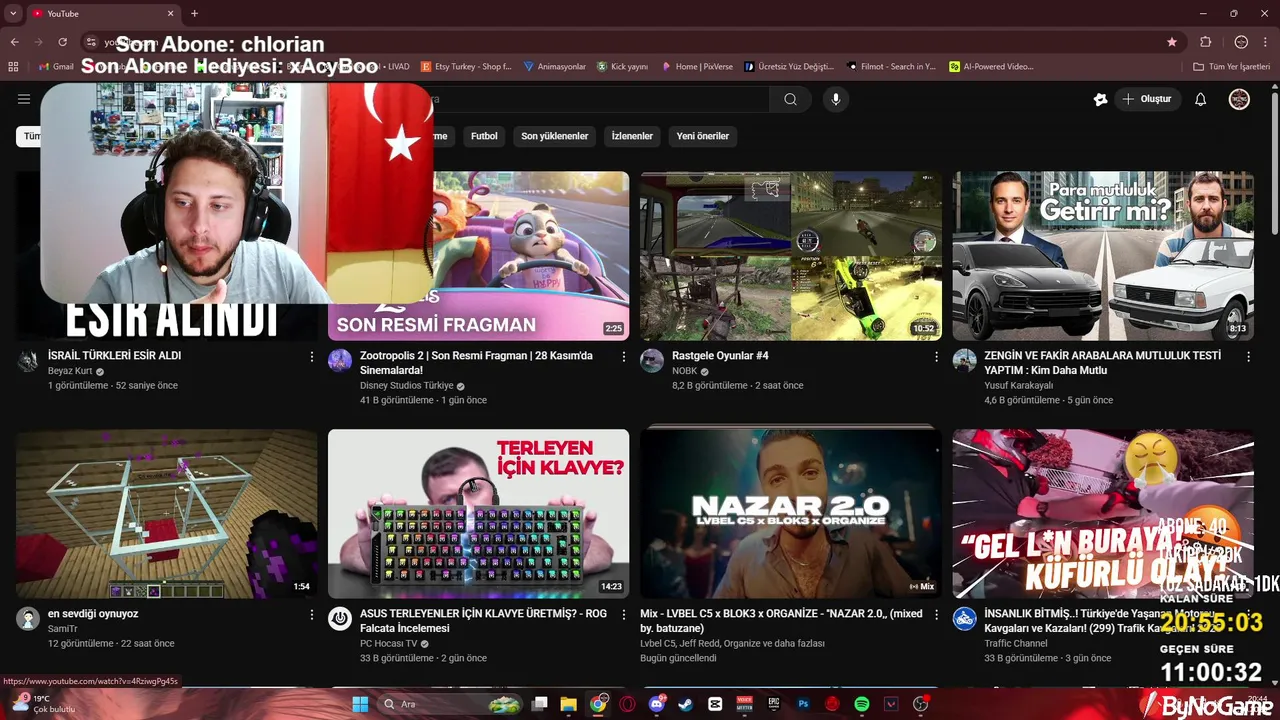Open the Chrome three-dot menu
The height and width of the screenshot is (720, 1280).
coord(1267,42)
